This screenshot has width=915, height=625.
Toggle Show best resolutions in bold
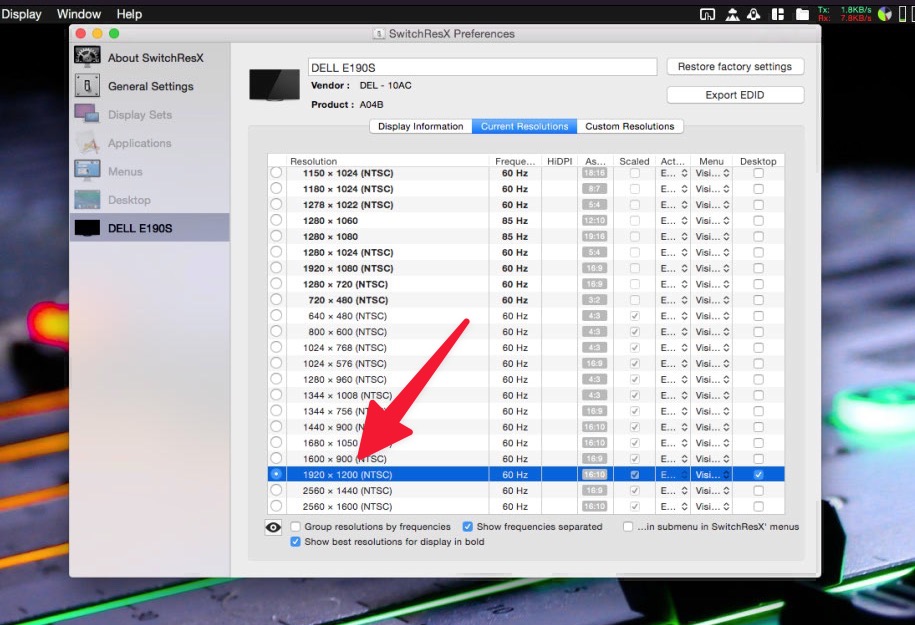(x=296, y=542)
